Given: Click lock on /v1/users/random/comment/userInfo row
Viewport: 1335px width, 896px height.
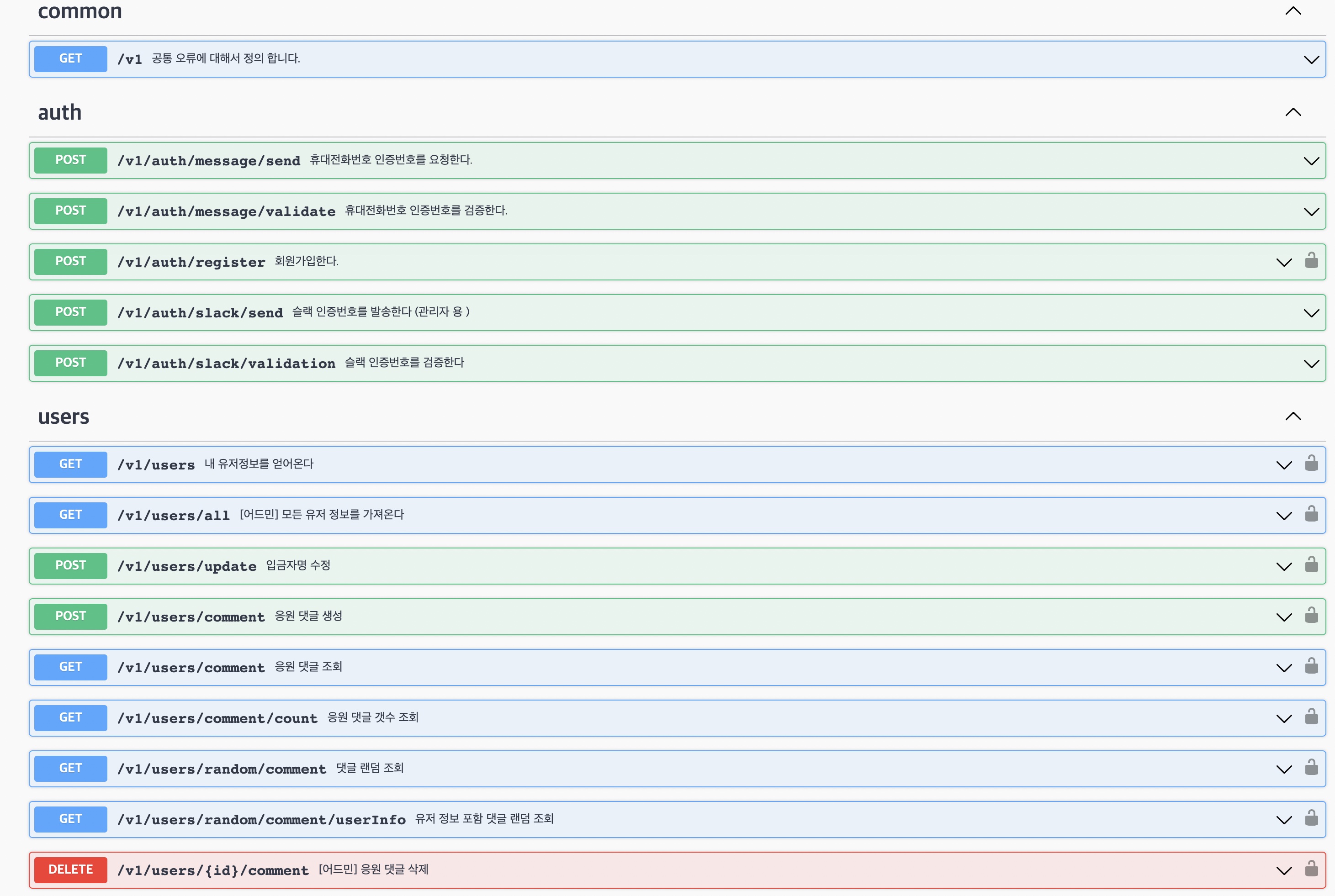Looking at the screenshot, I should point(1312,818).
